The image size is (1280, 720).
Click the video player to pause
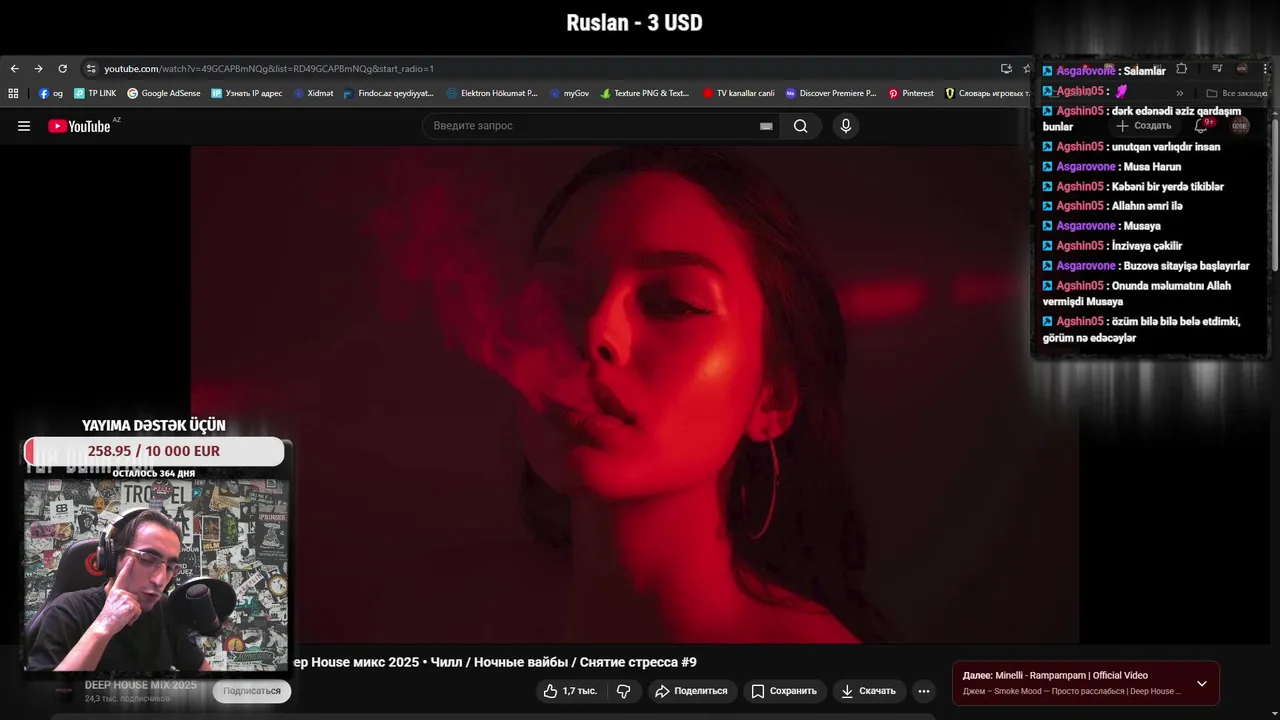click(635, 395)
